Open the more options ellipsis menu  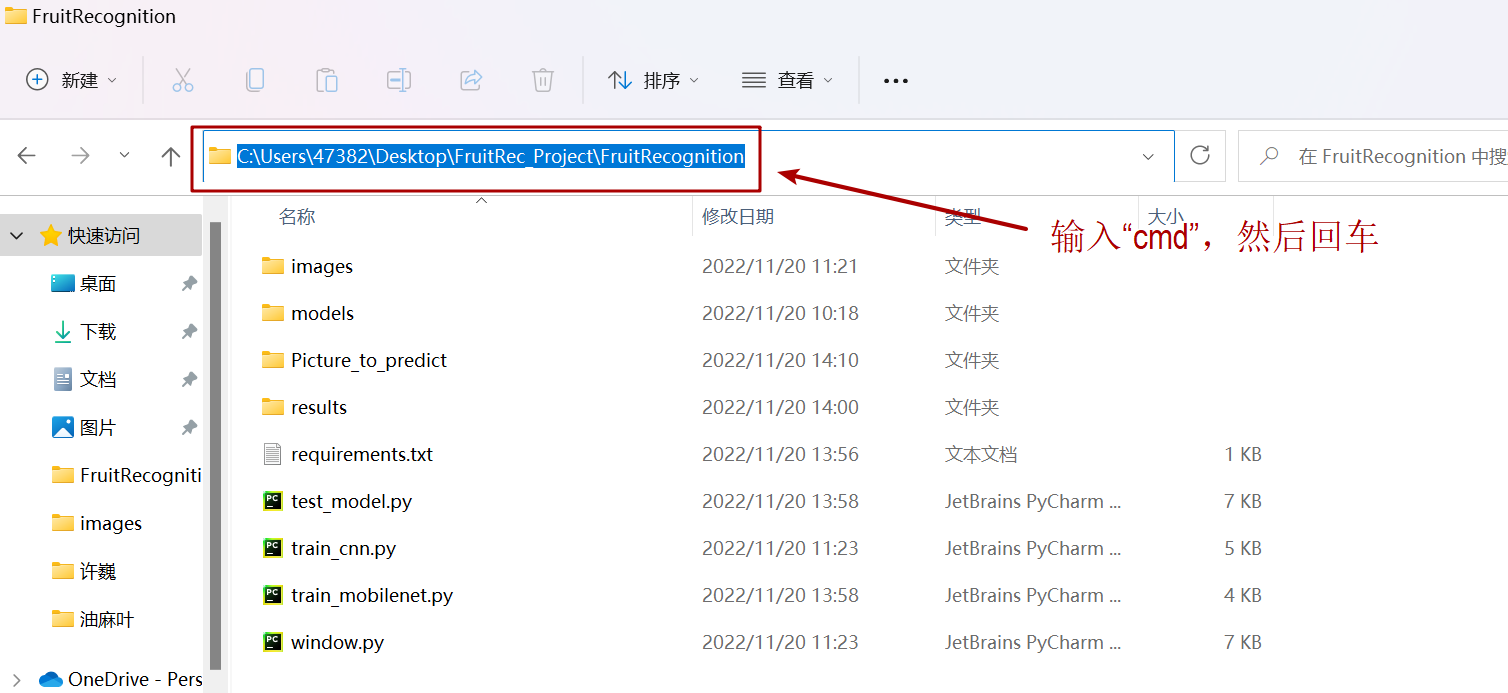[x=896, y=81]
